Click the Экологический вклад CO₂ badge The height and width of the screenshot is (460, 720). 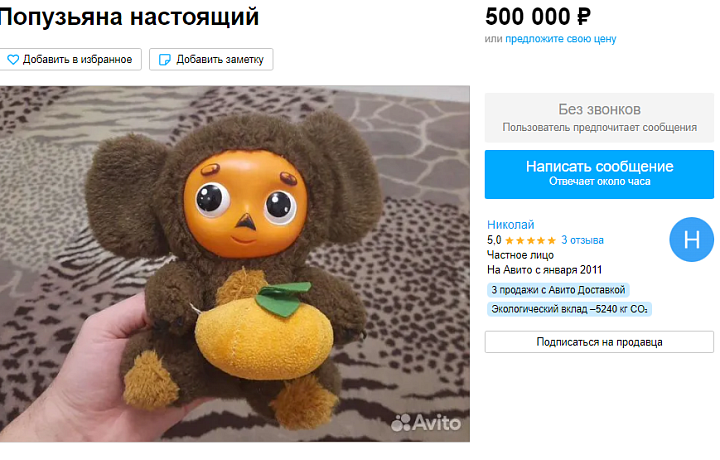[x=569, y=309]
